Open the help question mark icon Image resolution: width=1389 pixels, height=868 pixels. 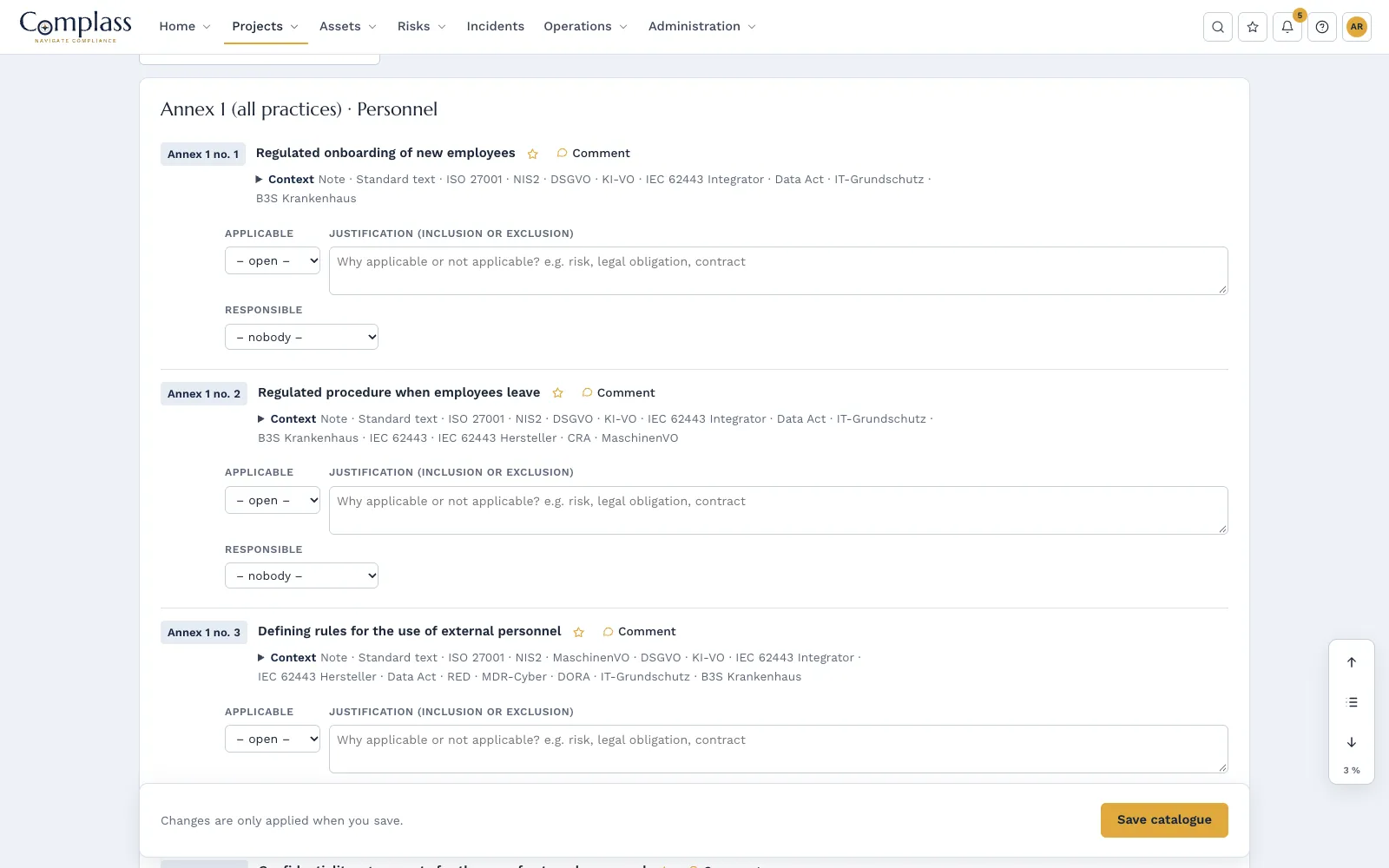[x=1322, y=27]
